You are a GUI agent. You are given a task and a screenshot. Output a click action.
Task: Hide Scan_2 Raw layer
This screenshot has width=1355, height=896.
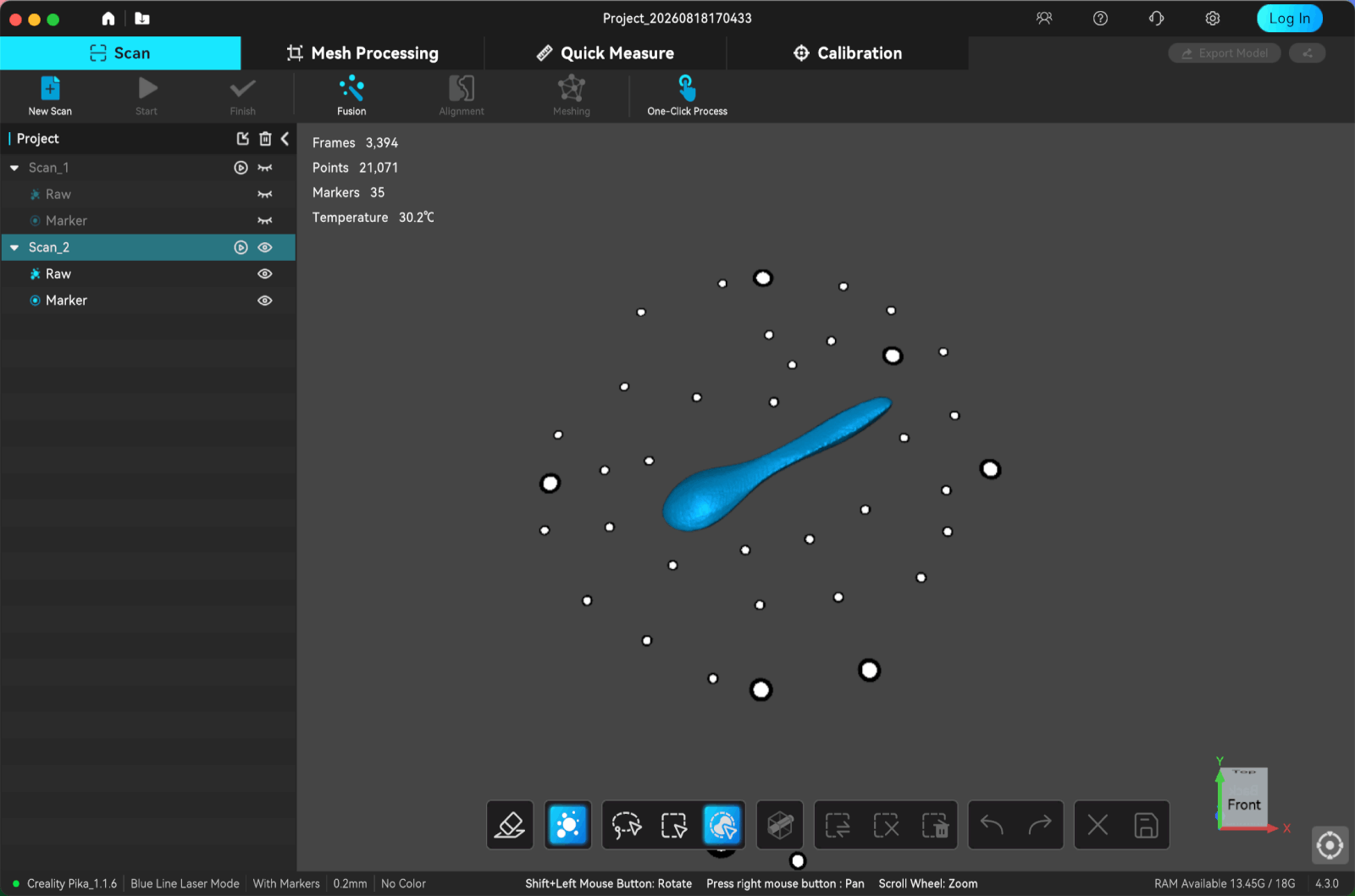point(265,274)
